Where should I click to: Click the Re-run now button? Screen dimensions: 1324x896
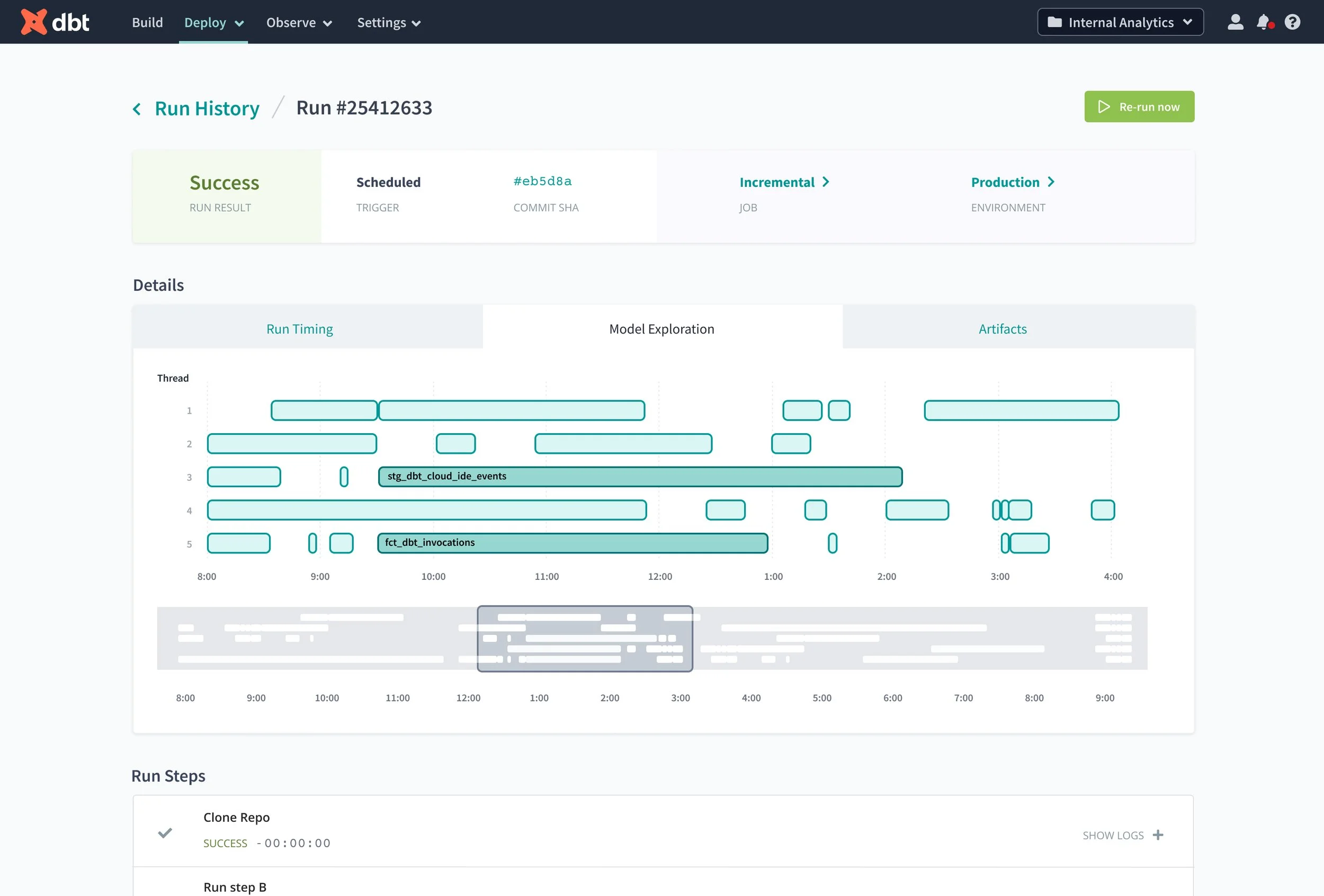coord(1139,106)
